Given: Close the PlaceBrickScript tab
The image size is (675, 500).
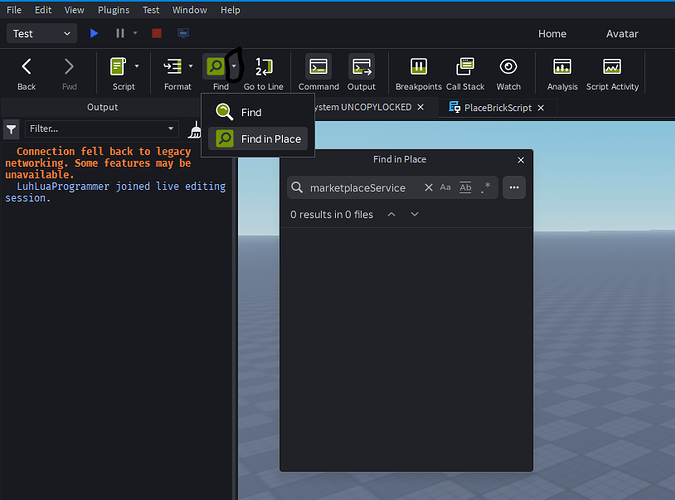Looking at the screenshot, I should point(541,108).
